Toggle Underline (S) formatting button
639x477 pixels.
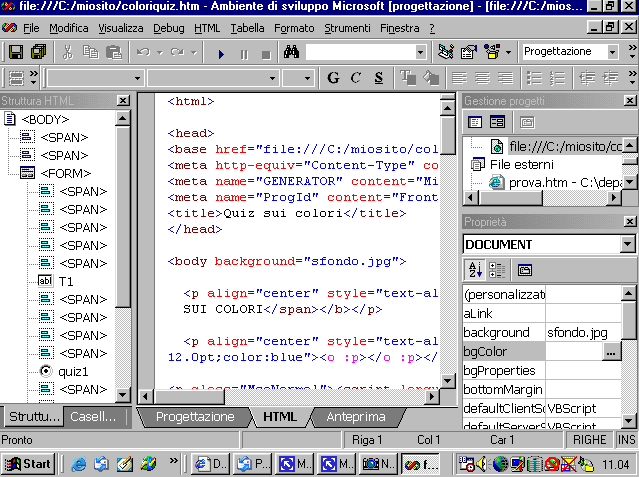click(379, 78)
